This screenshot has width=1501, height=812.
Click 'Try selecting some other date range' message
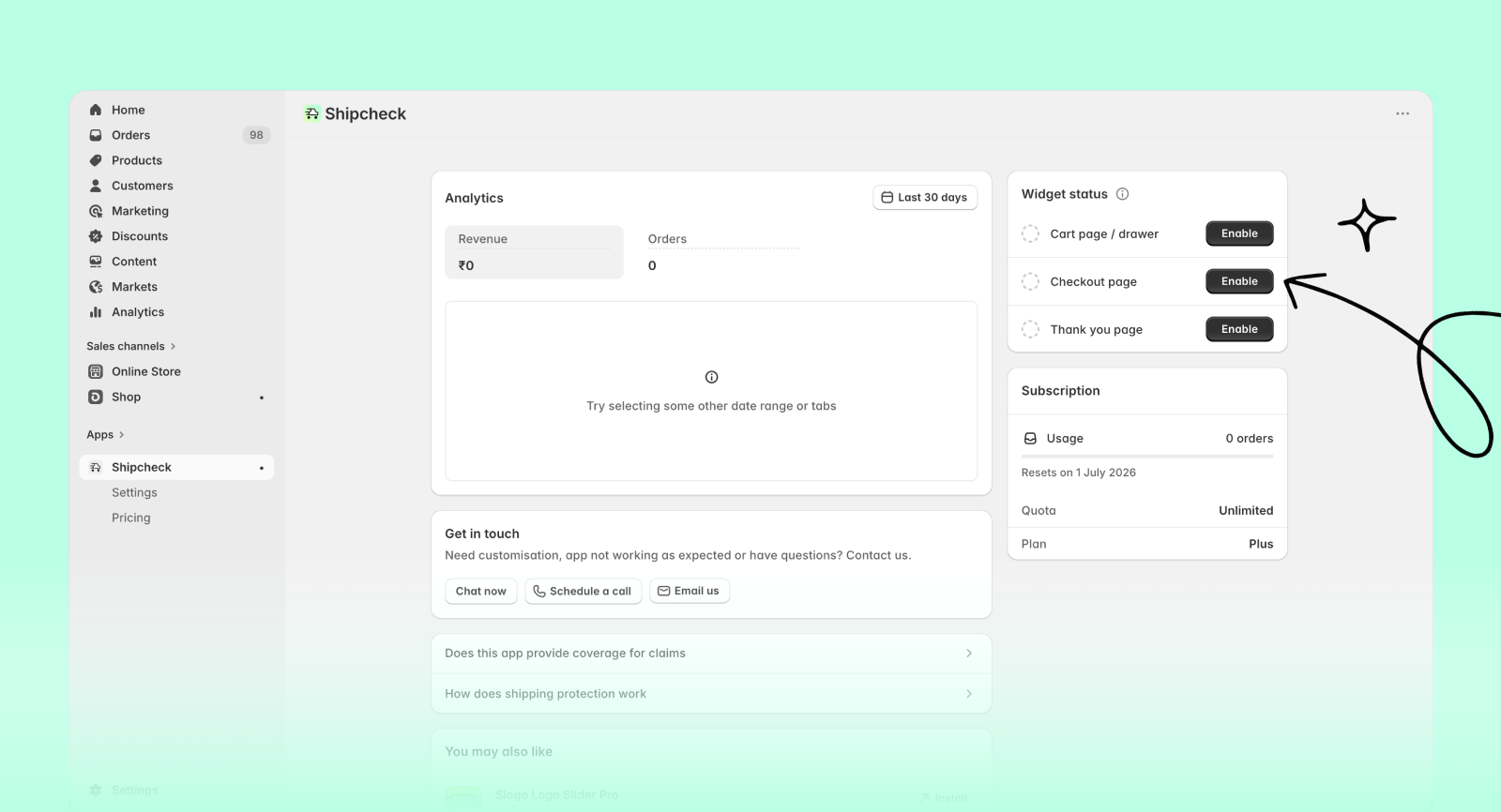711,406
